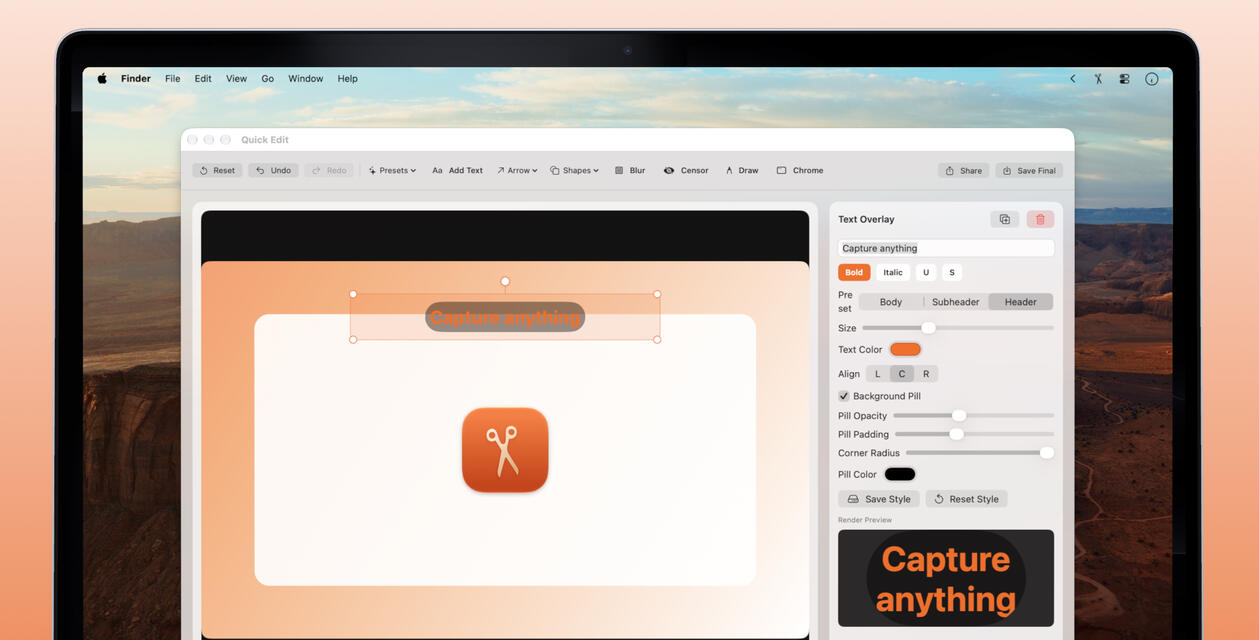
Task: Select the Add Text tool
Action: pos(457,170)
